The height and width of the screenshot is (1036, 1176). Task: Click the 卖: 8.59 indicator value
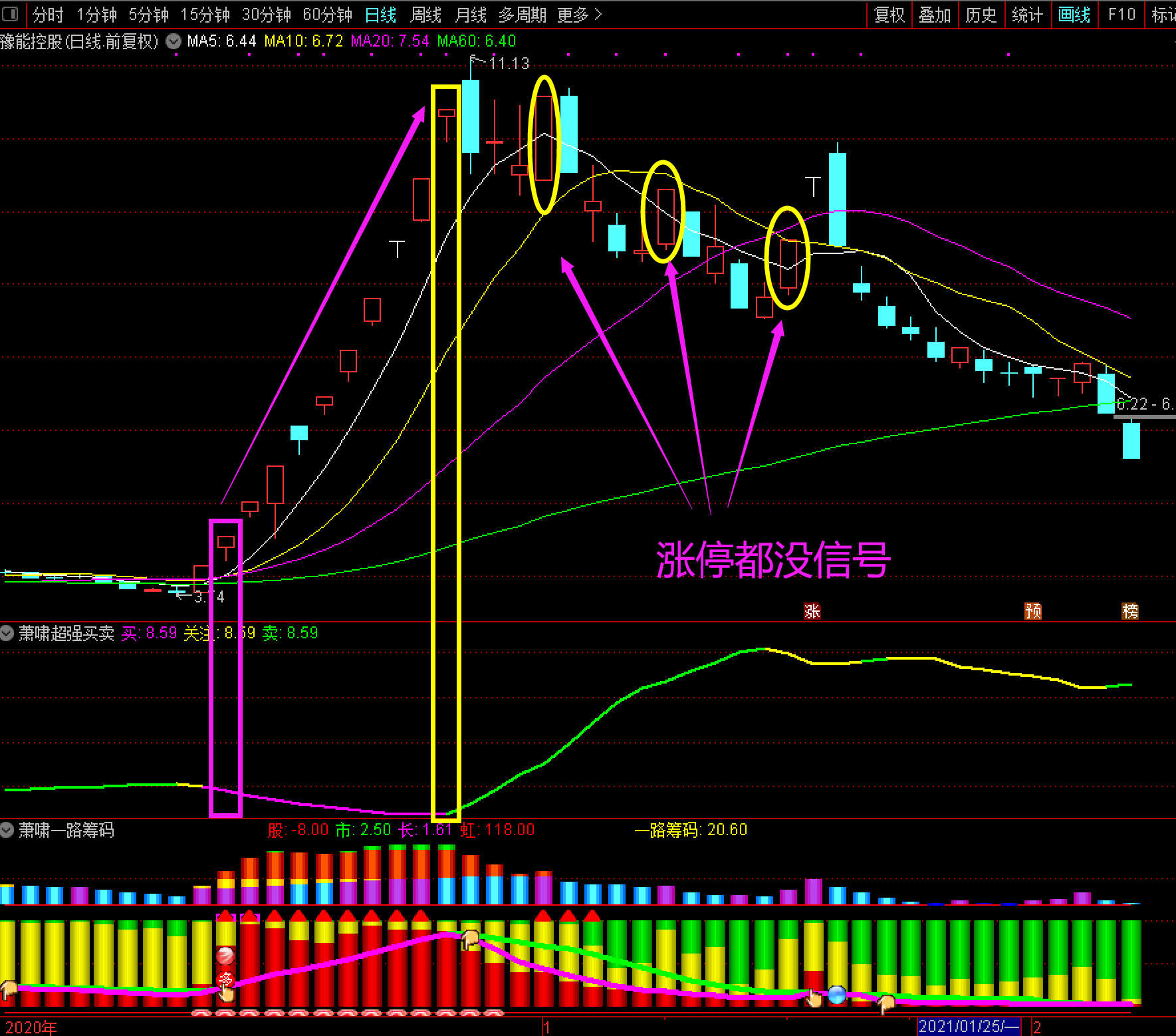tap(291, 633)
